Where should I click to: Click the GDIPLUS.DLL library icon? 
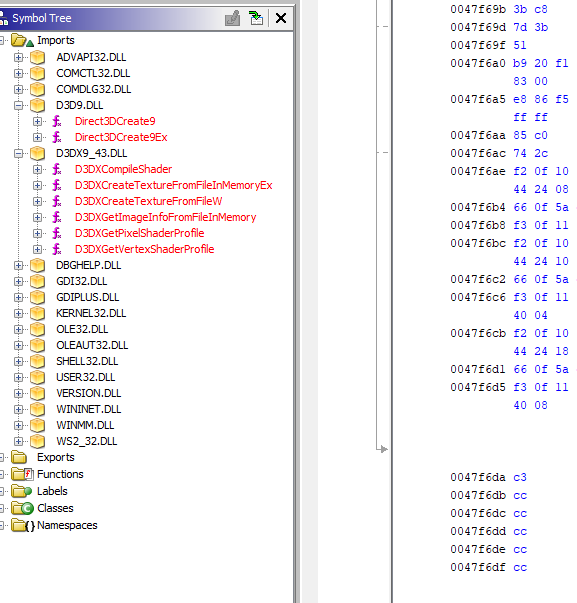[37, 297]
